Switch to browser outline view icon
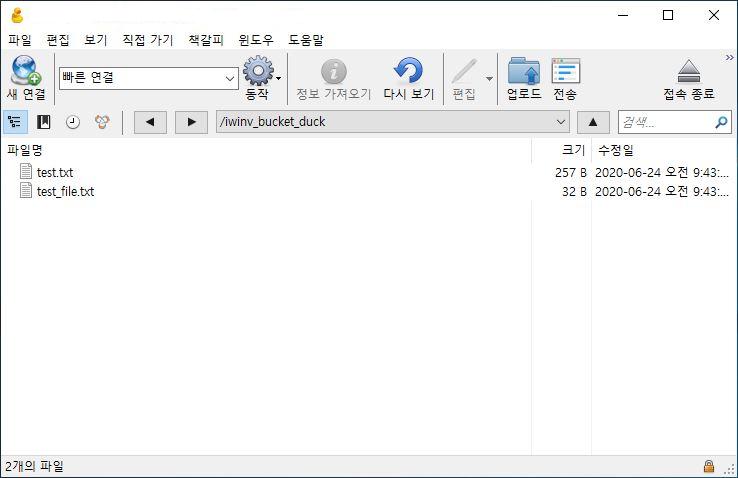738x478 pixels. click(15, 122)
